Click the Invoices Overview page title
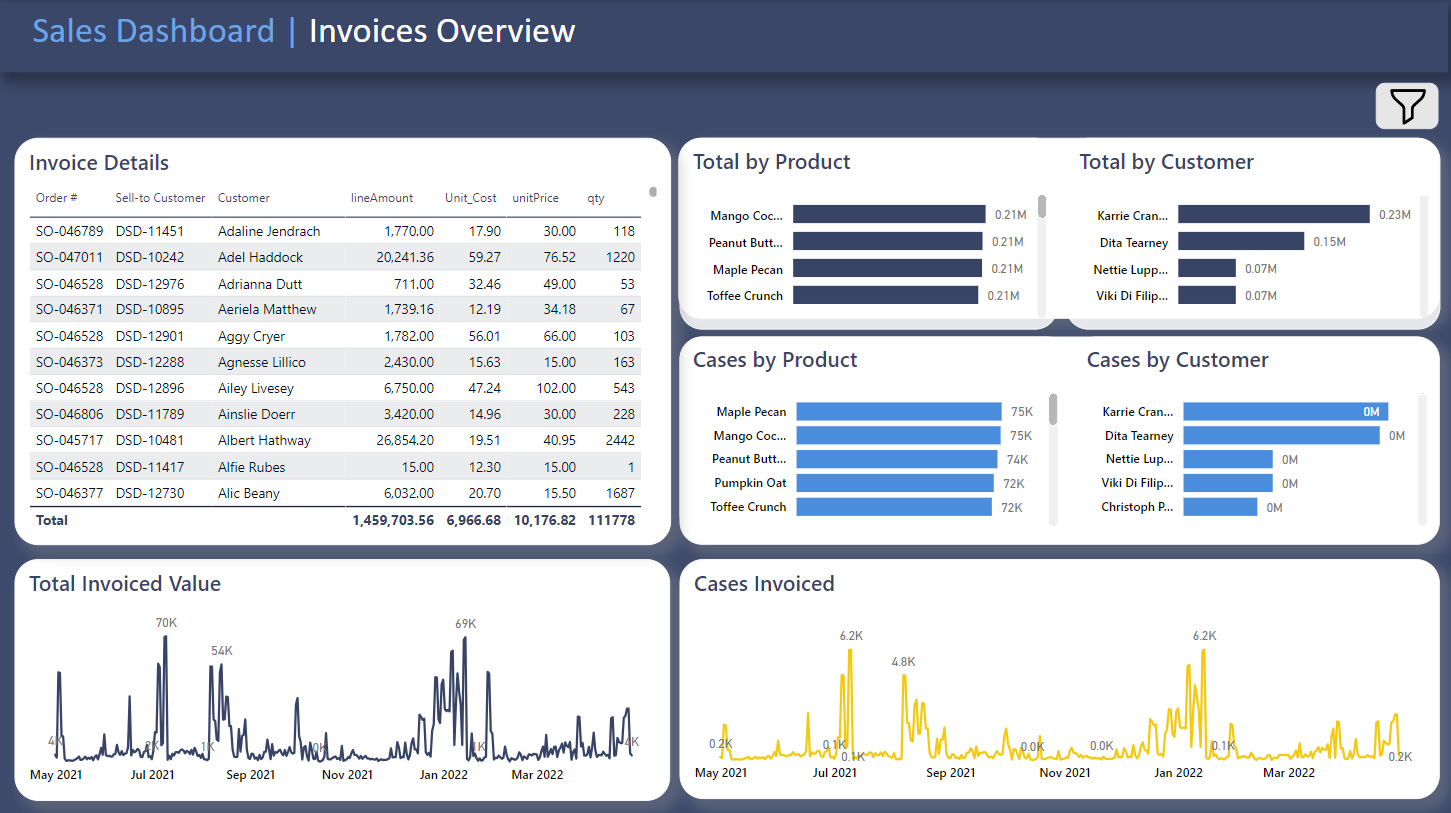This screenshot has width=1451, height=813. coord(442,31)
